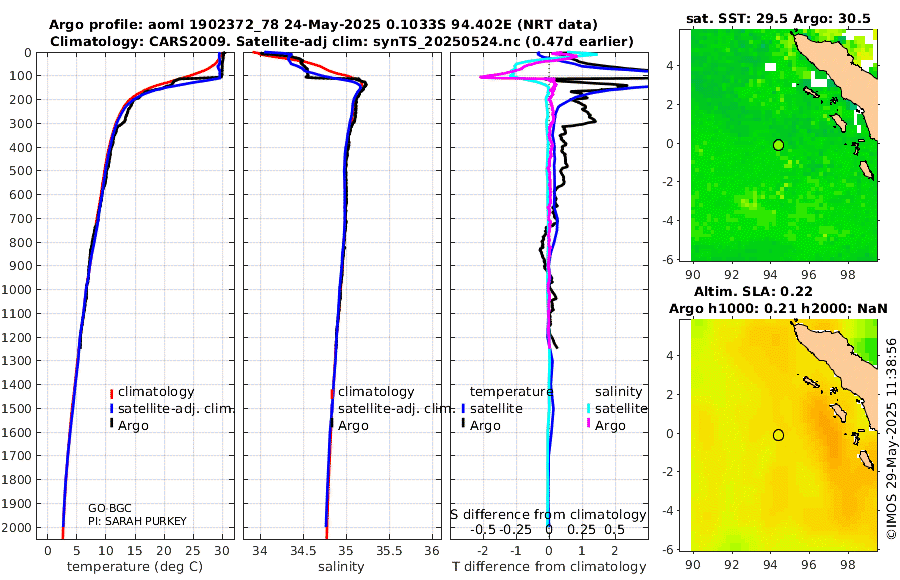Image resolution: width=900 pixels, height=580 pixels.
Task: Click black Argo swatch in temperature legend
Action: click(x=111, y=424)
